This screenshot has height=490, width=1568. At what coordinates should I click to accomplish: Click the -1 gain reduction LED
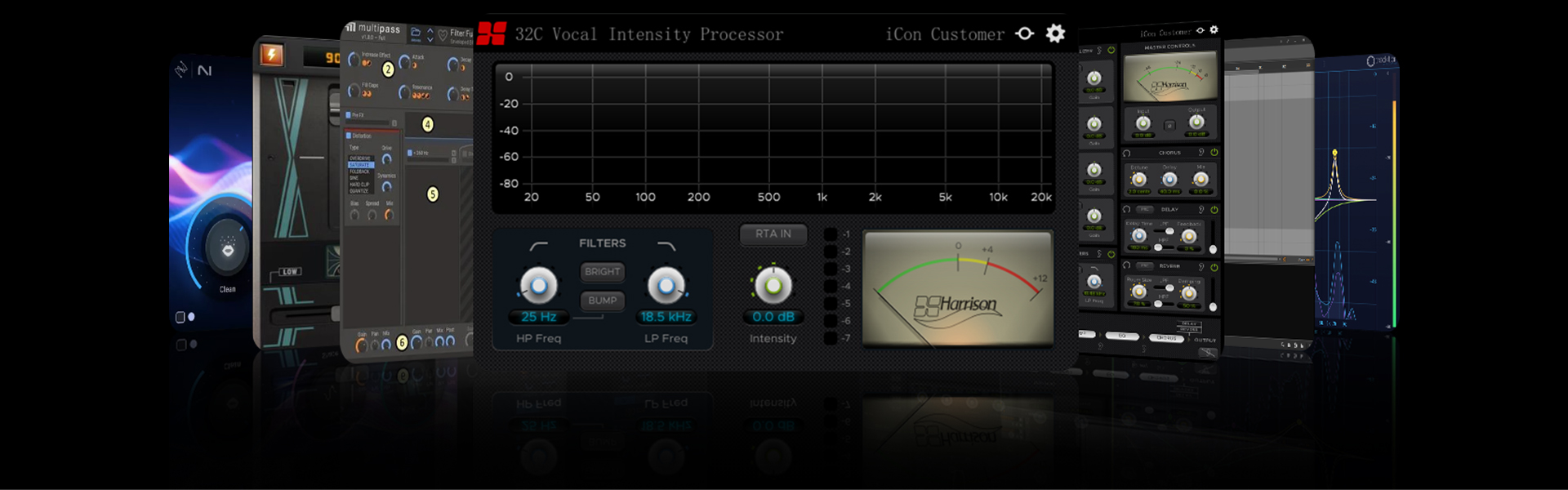pyautogui.click(x=831, y=234)
